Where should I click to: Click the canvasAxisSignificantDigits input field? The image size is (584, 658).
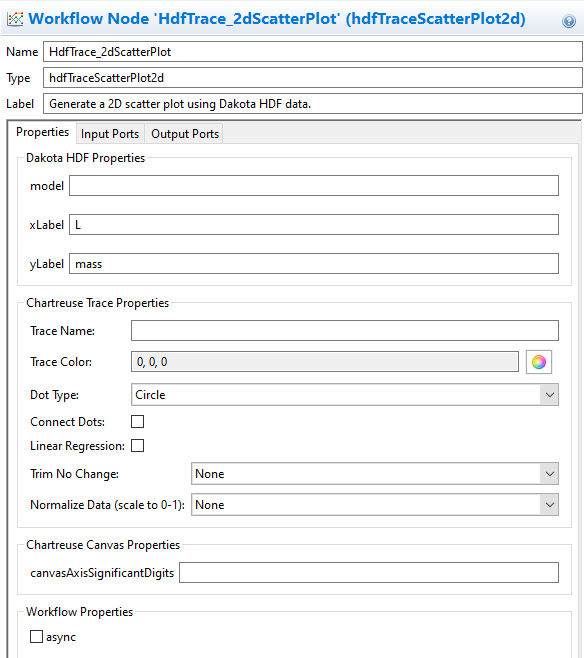pyautogui.click(x=369, y=573)
